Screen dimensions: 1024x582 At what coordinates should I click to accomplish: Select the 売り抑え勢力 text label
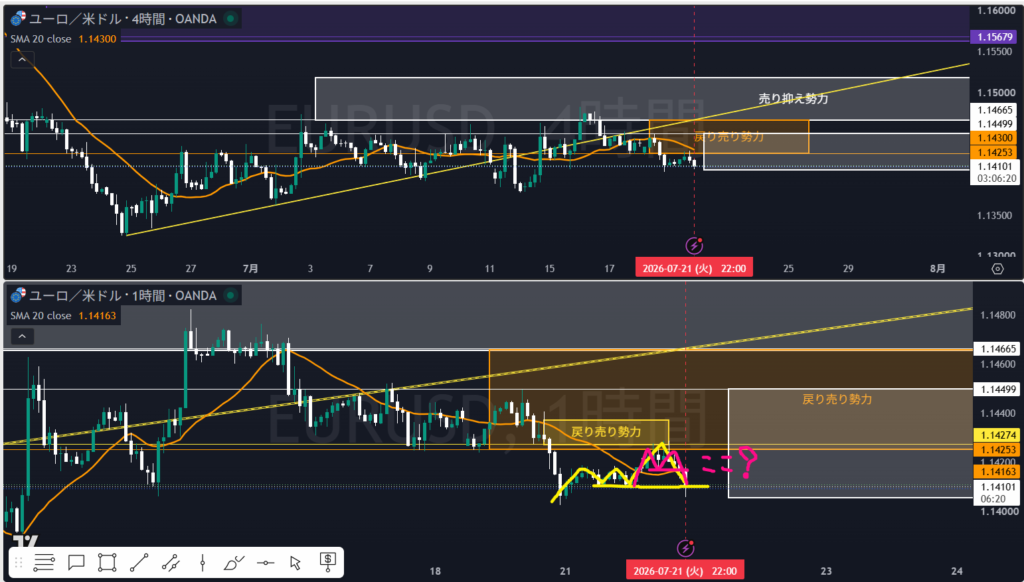tap(793, 99)
